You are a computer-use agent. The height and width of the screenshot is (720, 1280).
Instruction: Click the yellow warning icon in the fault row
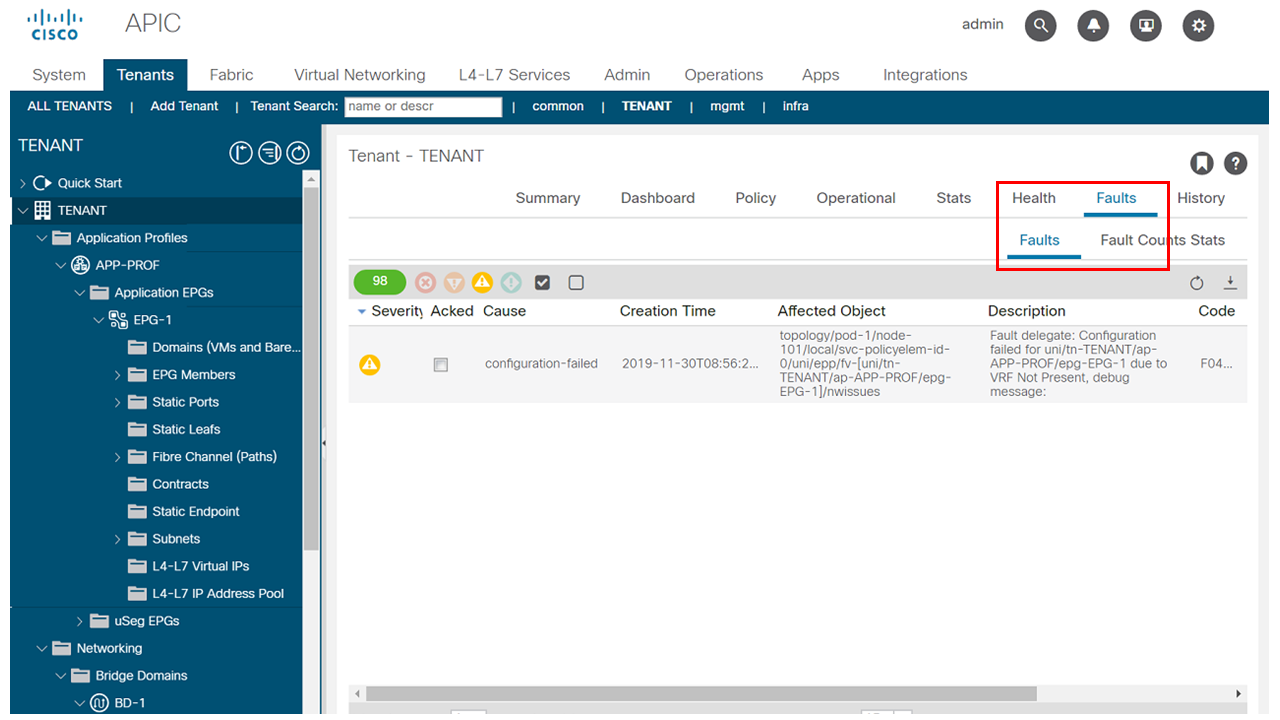(x=370, y=364)
